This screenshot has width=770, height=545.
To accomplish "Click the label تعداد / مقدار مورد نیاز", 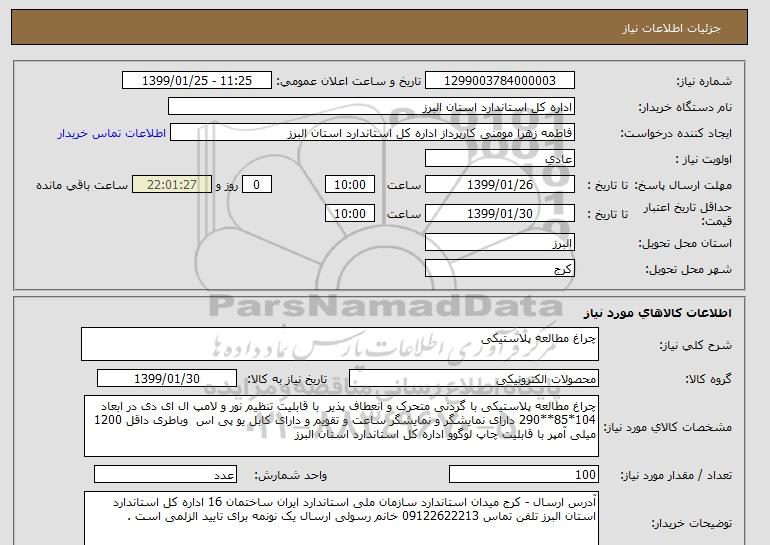I will point(676,475).
